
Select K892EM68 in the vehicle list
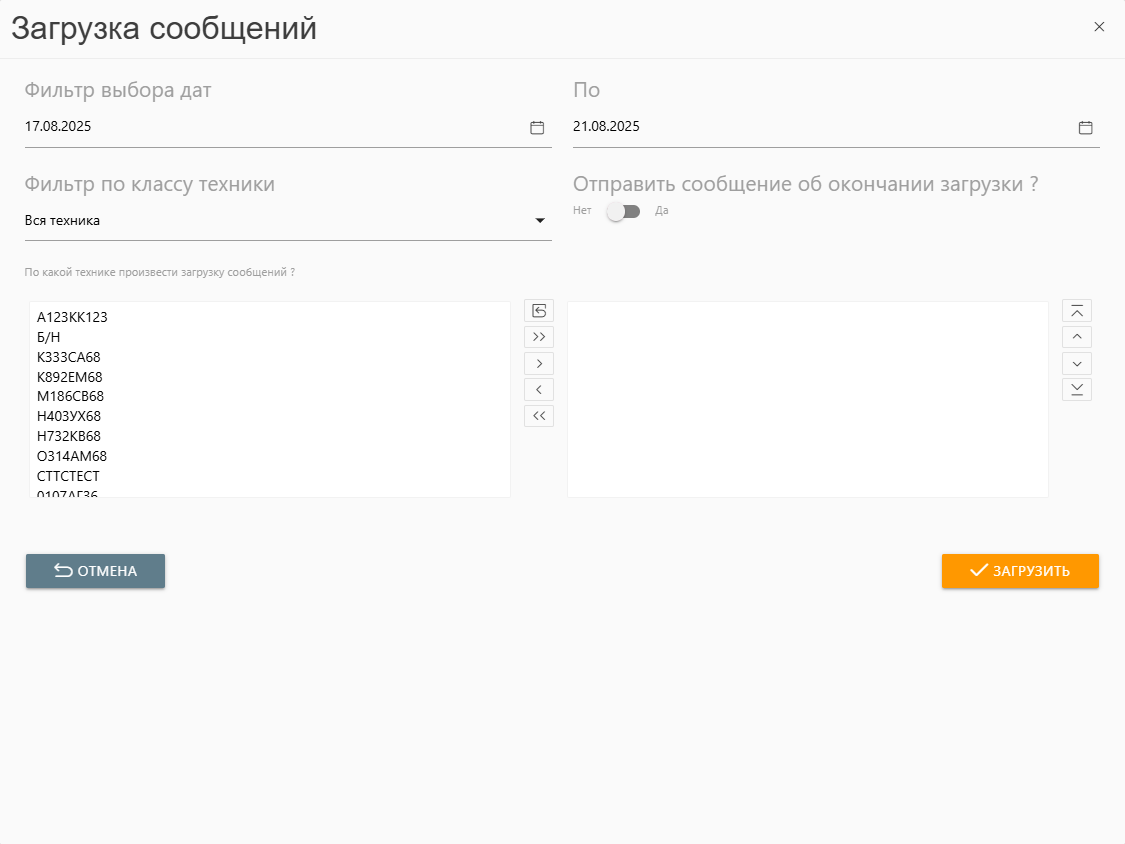tap(270, 378)
